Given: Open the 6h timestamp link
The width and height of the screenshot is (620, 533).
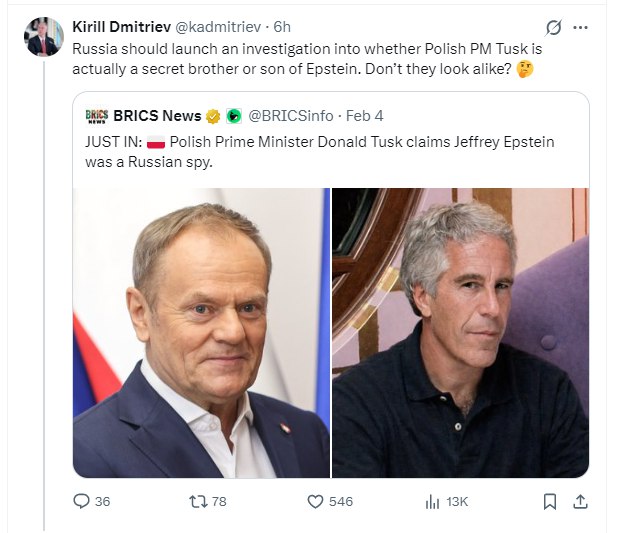Looking at the screenshot, I should click(283, 25).
